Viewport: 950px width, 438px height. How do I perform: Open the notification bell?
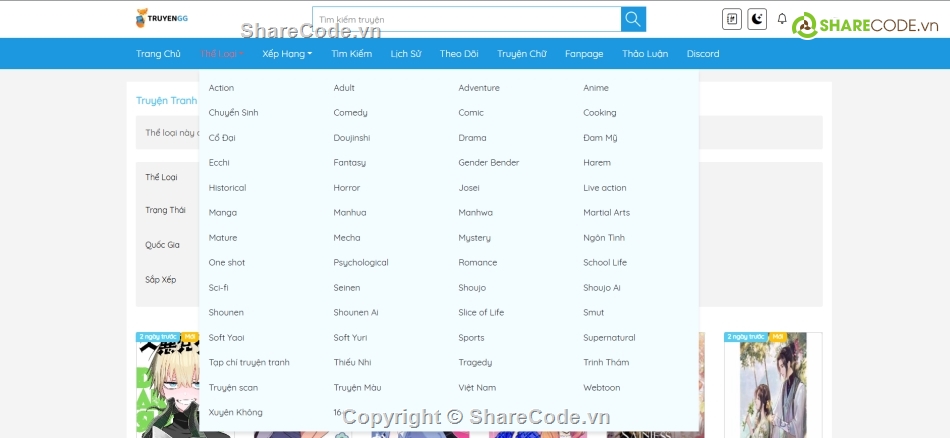click(782, 19)
